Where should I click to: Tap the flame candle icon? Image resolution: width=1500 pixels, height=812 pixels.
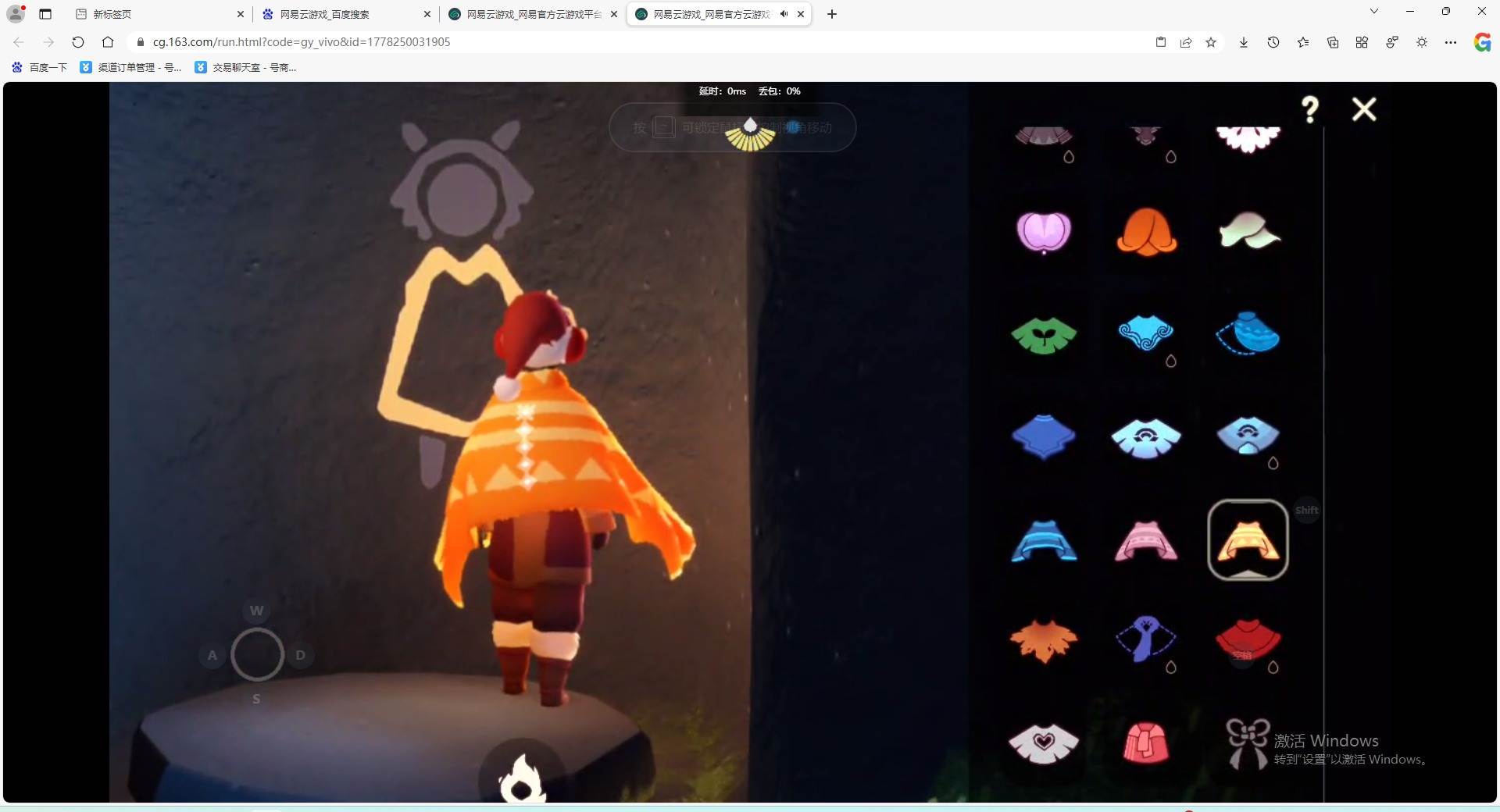[x=522, y=779]
